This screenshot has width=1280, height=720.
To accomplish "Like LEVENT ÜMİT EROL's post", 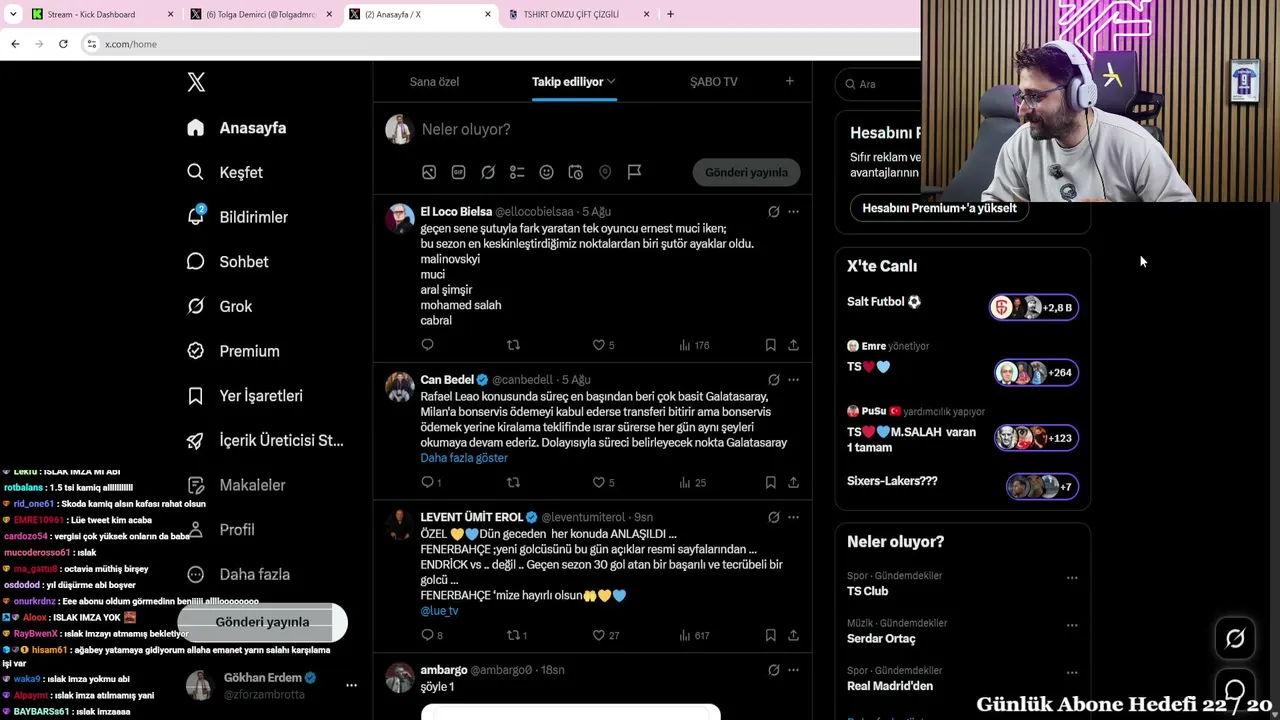I will [x=606, y=635].
